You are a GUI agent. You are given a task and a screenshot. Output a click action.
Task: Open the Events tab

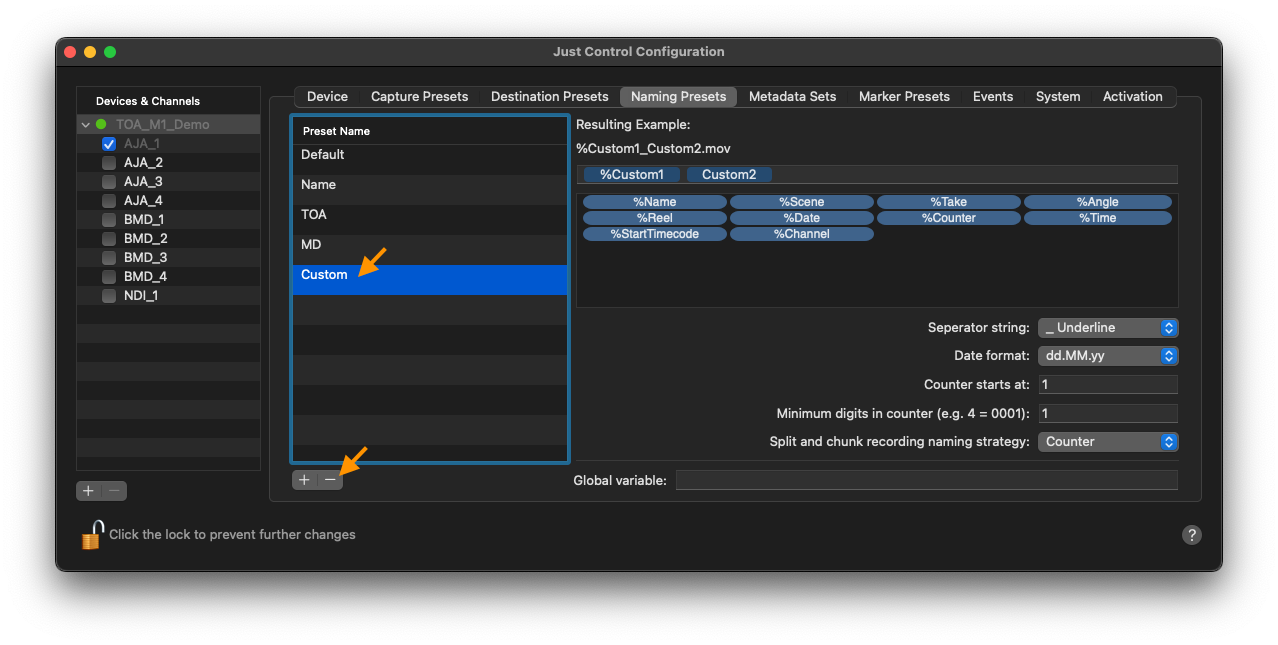click(x=993, y=97)
